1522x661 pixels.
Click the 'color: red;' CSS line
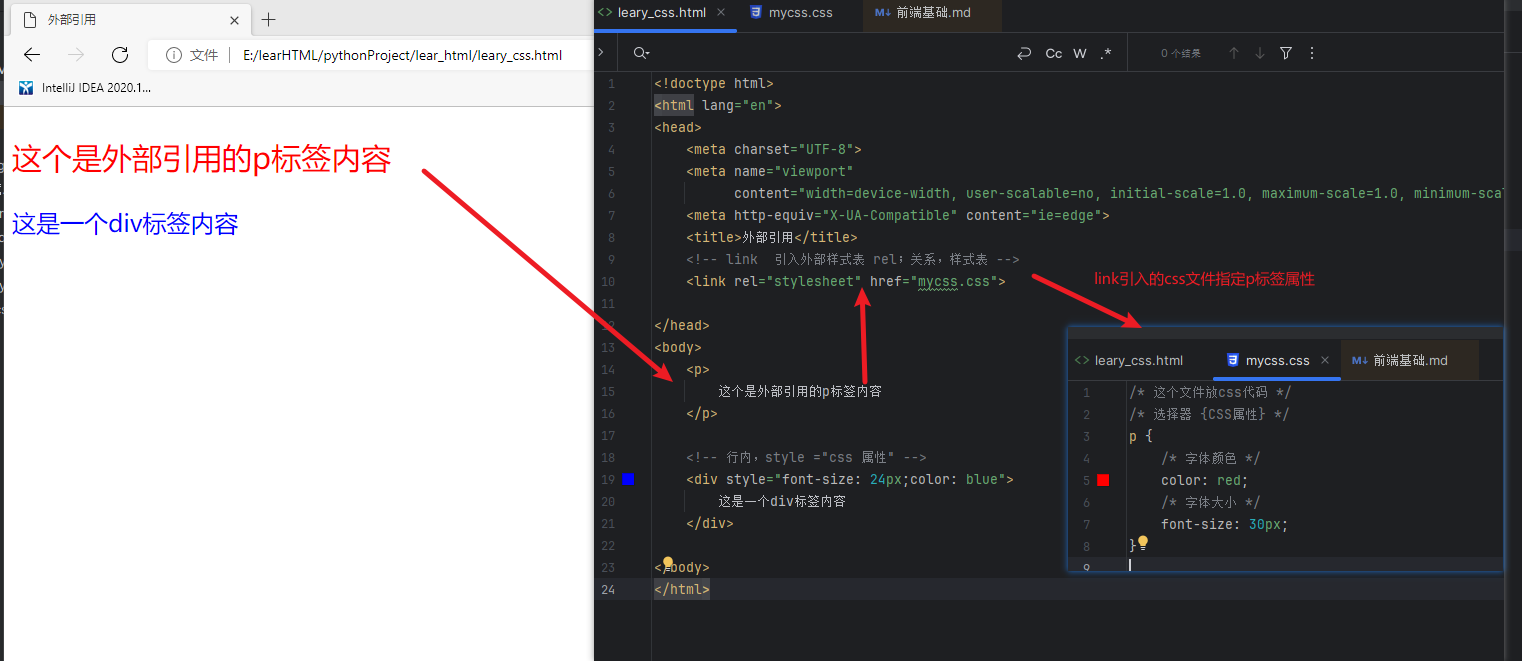pos(1205,480)
